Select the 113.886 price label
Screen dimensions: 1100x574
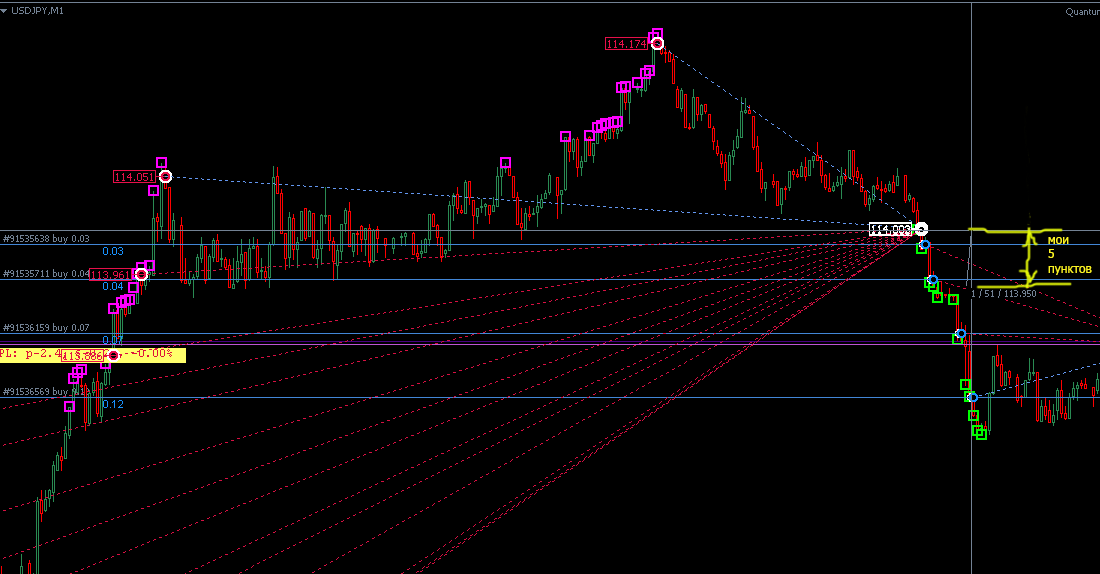click(x=83, y=356)
